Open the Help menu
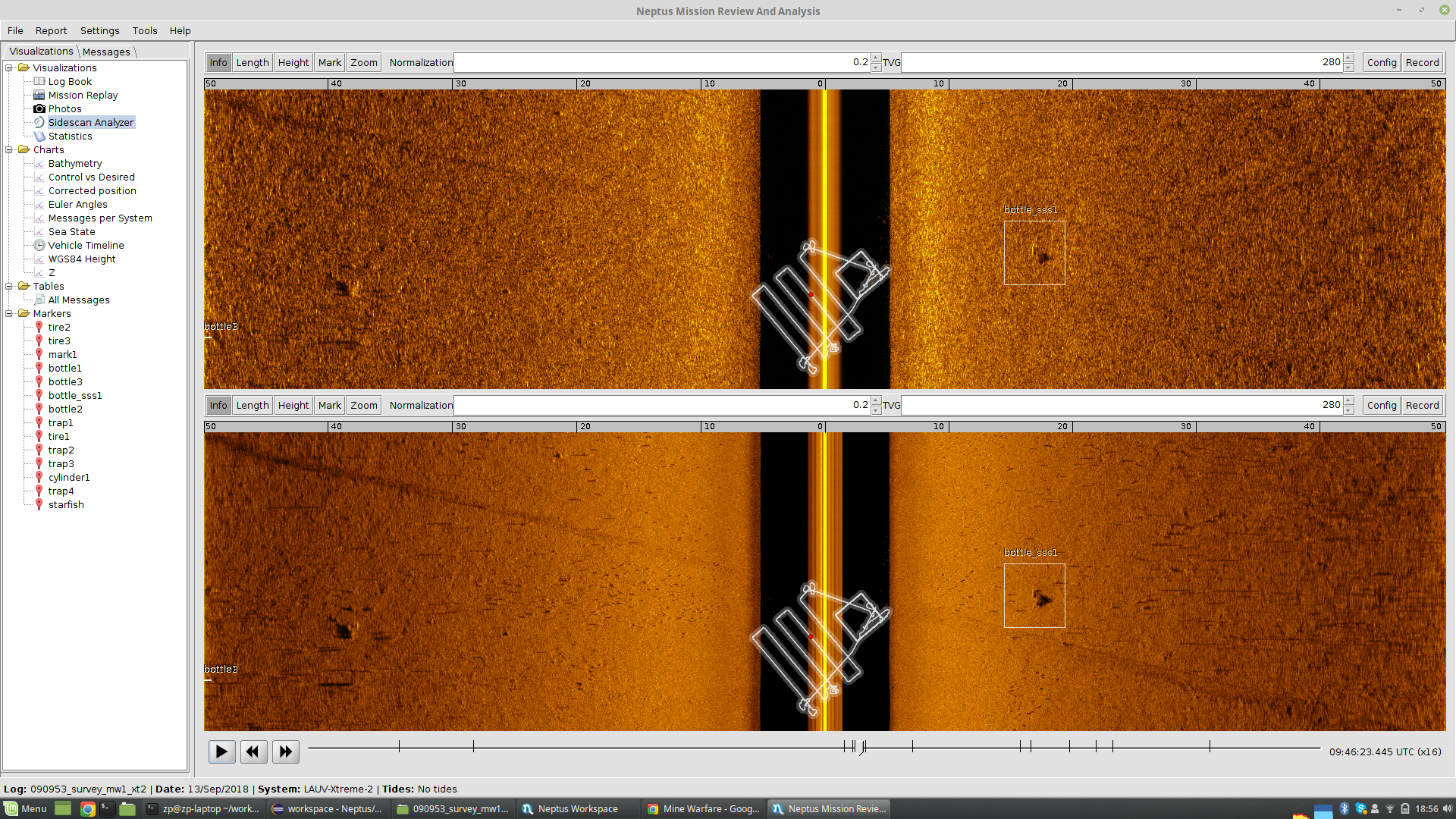Screen dimensions: 1456x819 [x=180, y=30]
